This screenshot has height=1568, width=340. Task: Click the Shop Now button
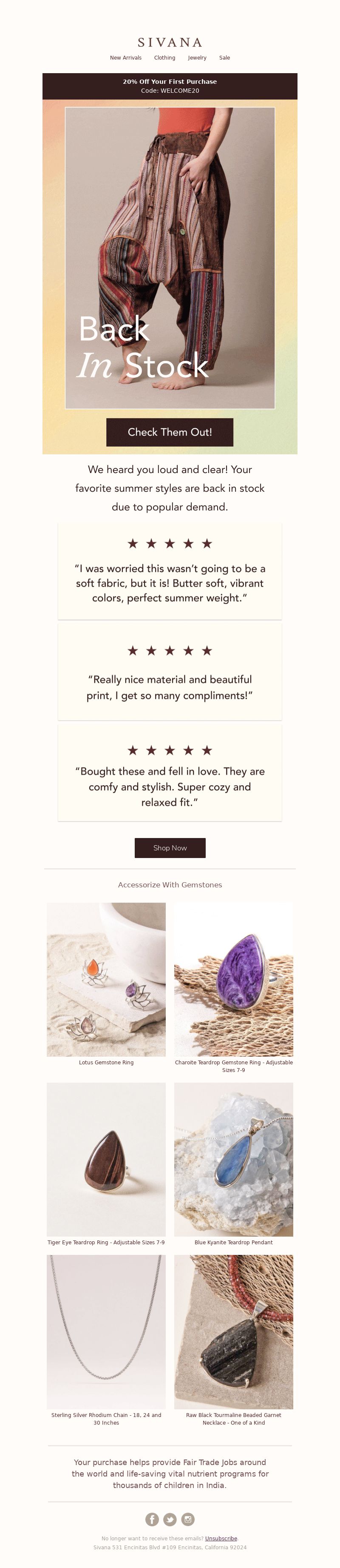tap(170, 848)
